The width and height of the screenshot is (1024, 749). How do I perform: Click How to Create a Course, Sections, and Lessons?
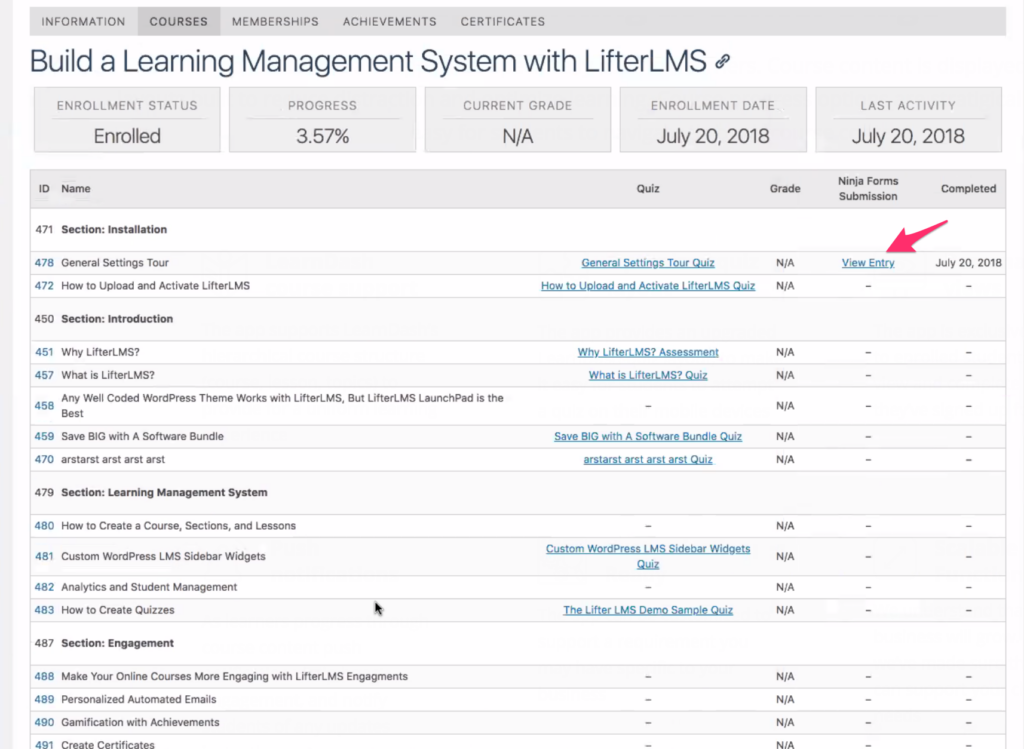pyautogui.click(x=178, y=526)
